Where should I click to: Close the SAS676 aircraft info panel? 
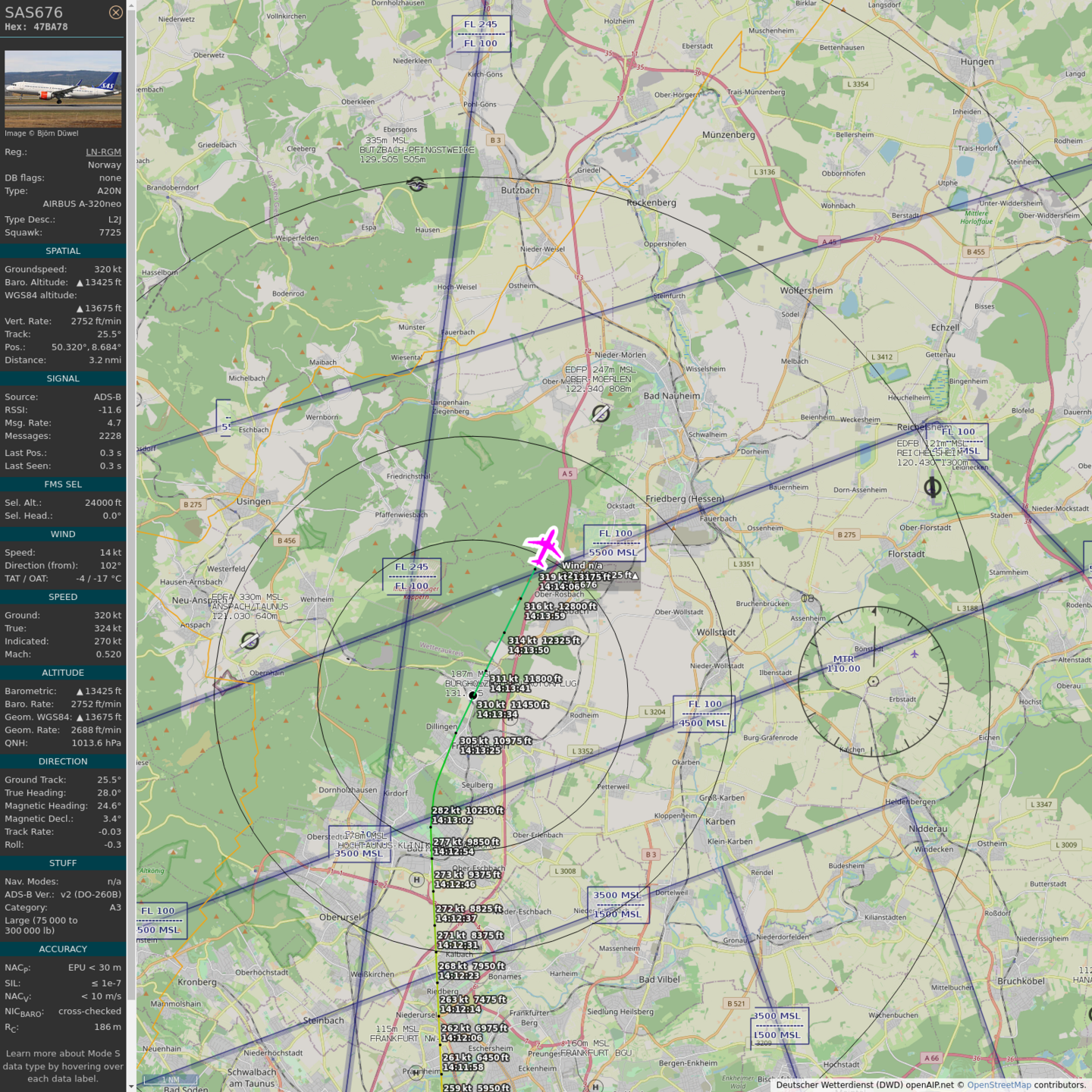pos(115,12)
